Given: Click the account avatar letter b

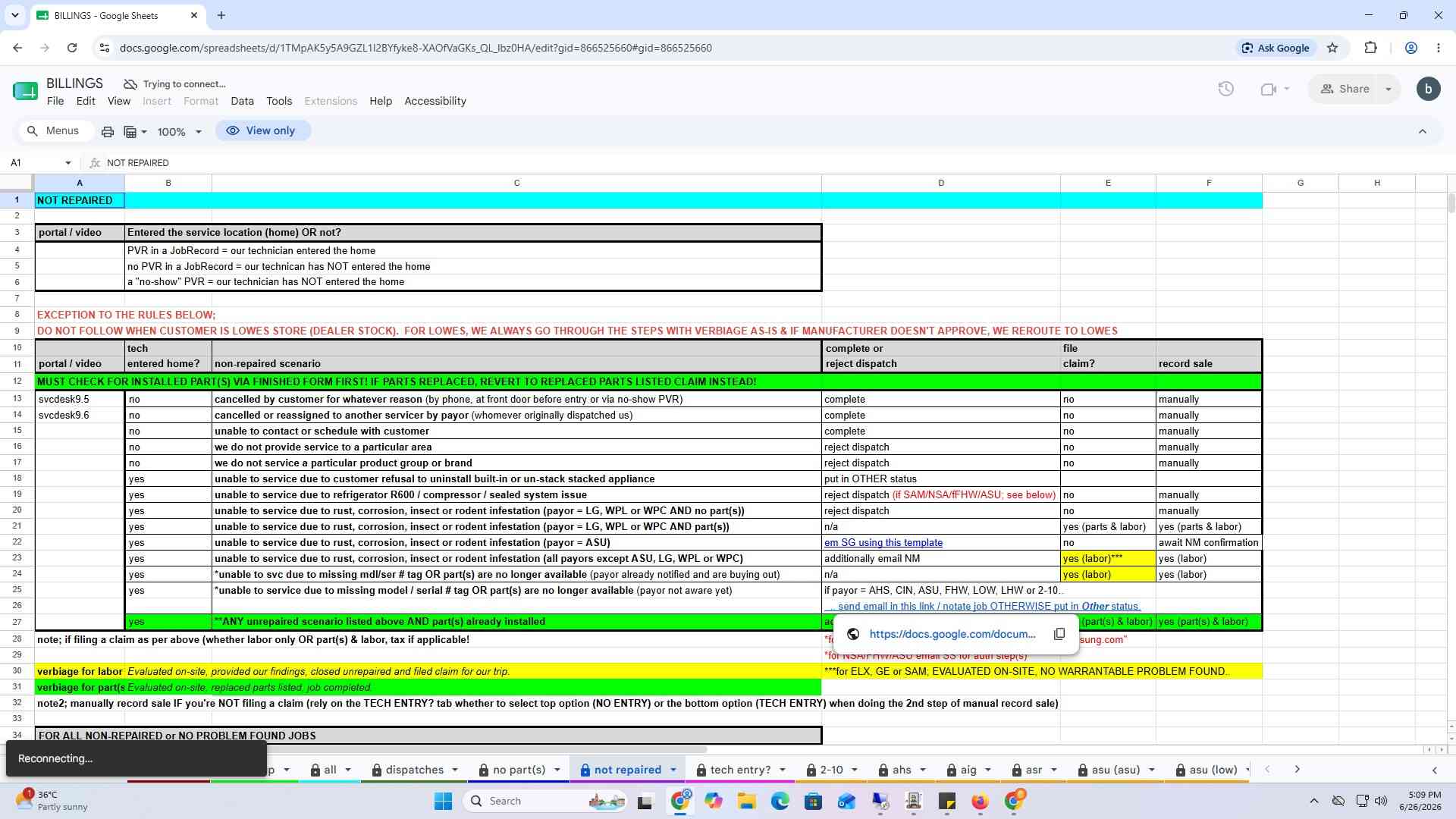Looking at the screenshot, I should pos(1429,89).
